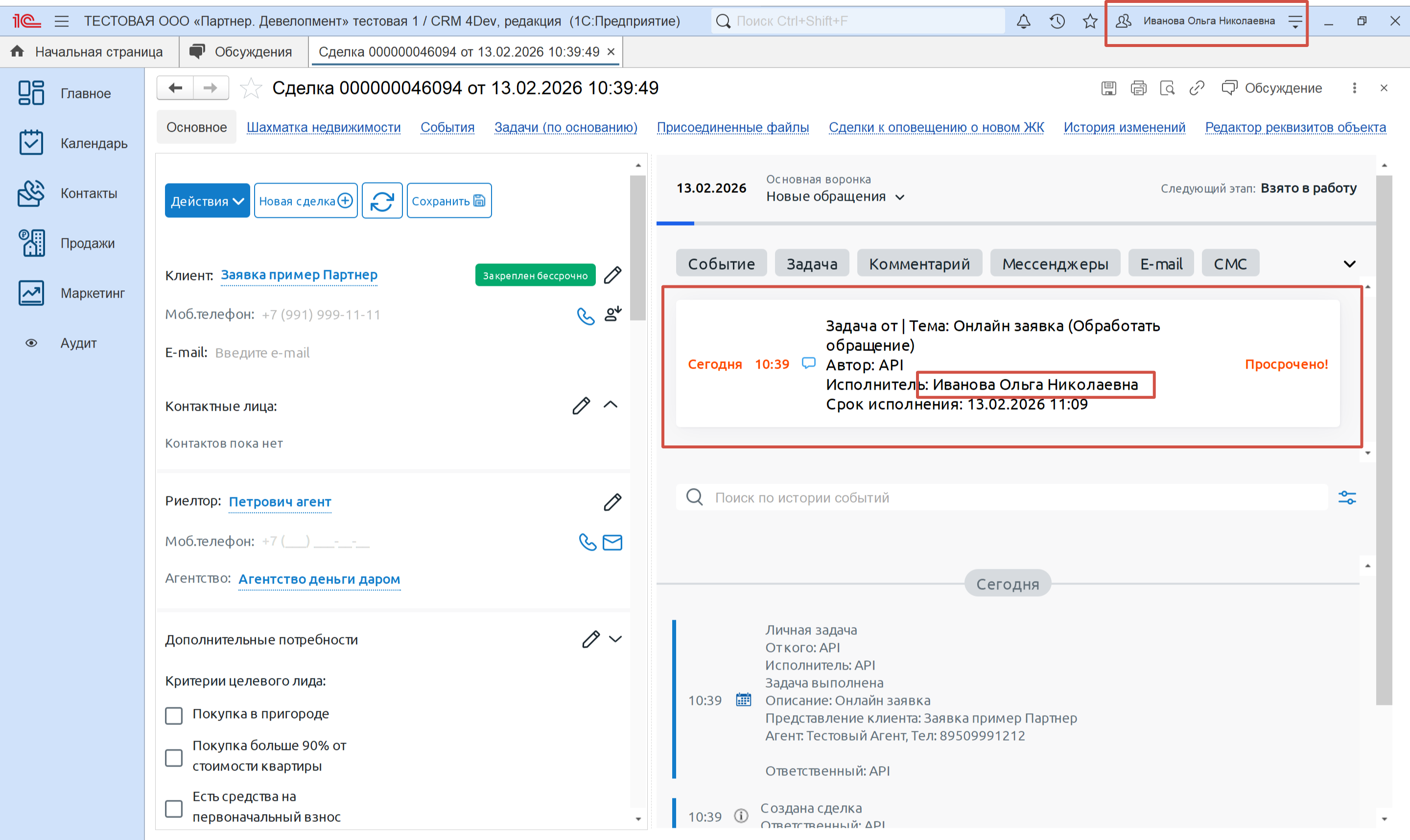Click the copy link chain icon
The height and width of the screenshot is (840, 1410).
point(1196,88)
